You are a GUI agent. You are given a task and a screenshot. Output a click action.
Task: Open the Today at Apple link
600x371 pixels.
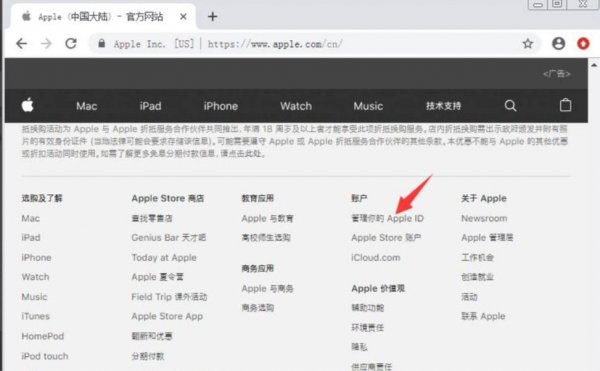(164, 257)
